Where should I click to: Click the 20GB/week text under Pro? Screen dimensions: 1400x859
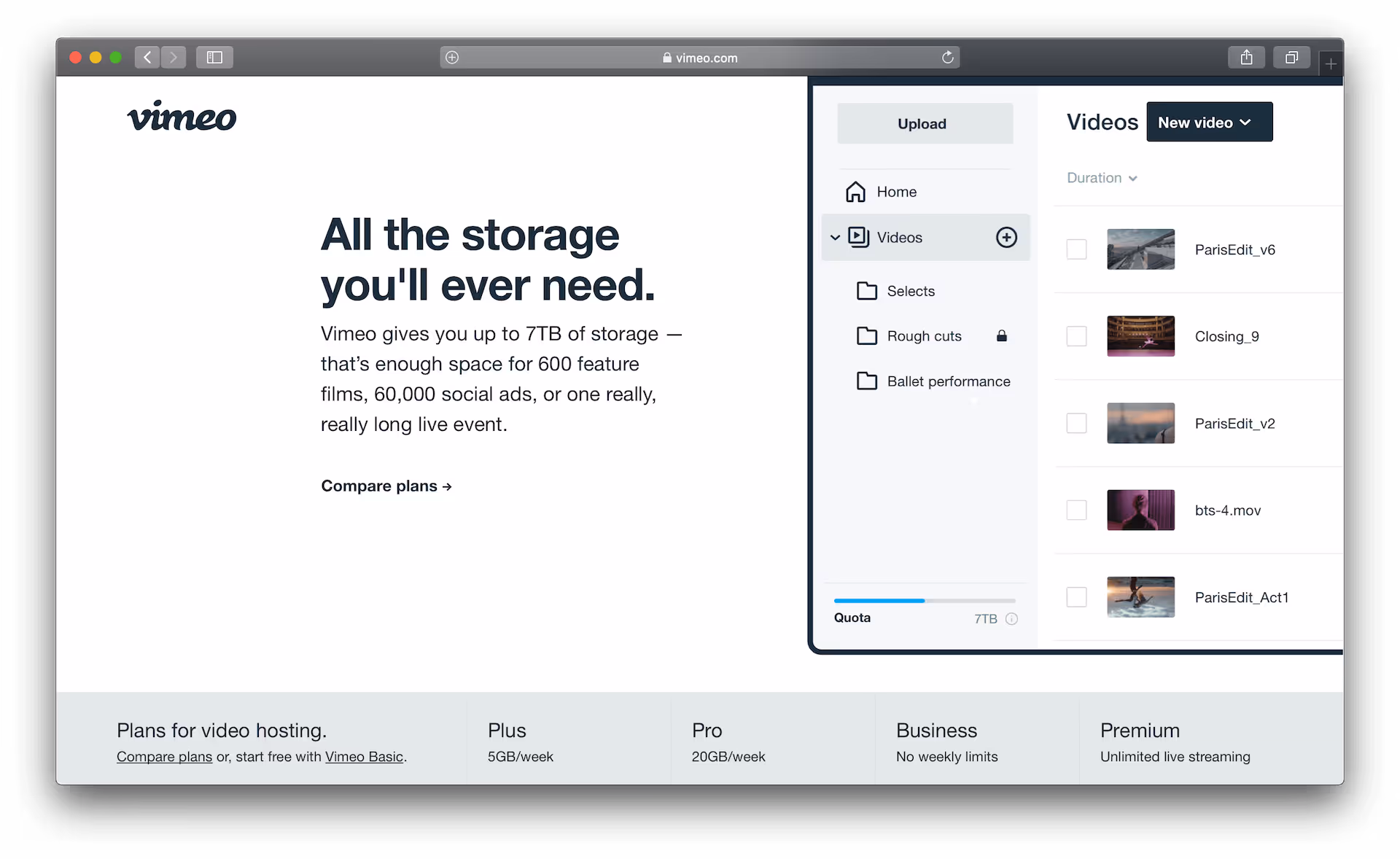pos(728,757)
